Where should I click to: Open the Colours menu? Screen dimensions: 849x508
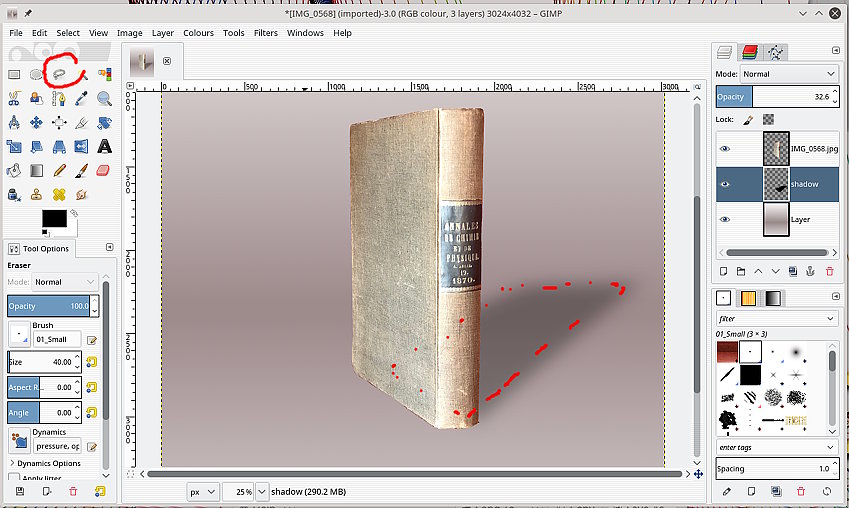point(198,32)
